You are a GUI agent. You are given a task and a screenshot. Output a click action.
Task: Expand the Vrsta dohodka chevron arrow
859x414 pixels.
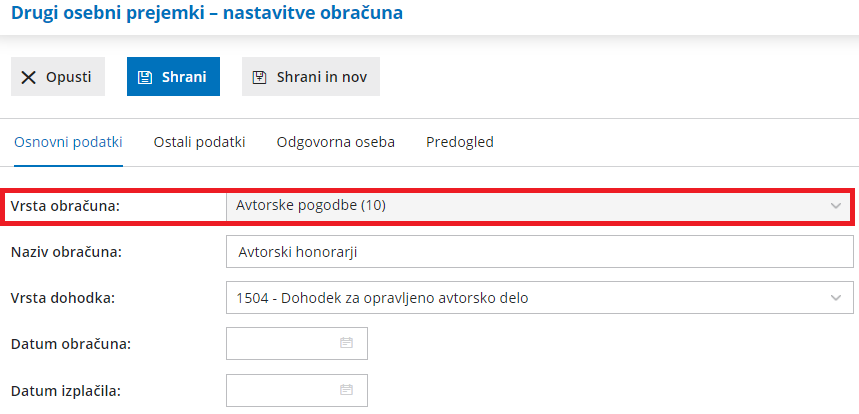836,297
